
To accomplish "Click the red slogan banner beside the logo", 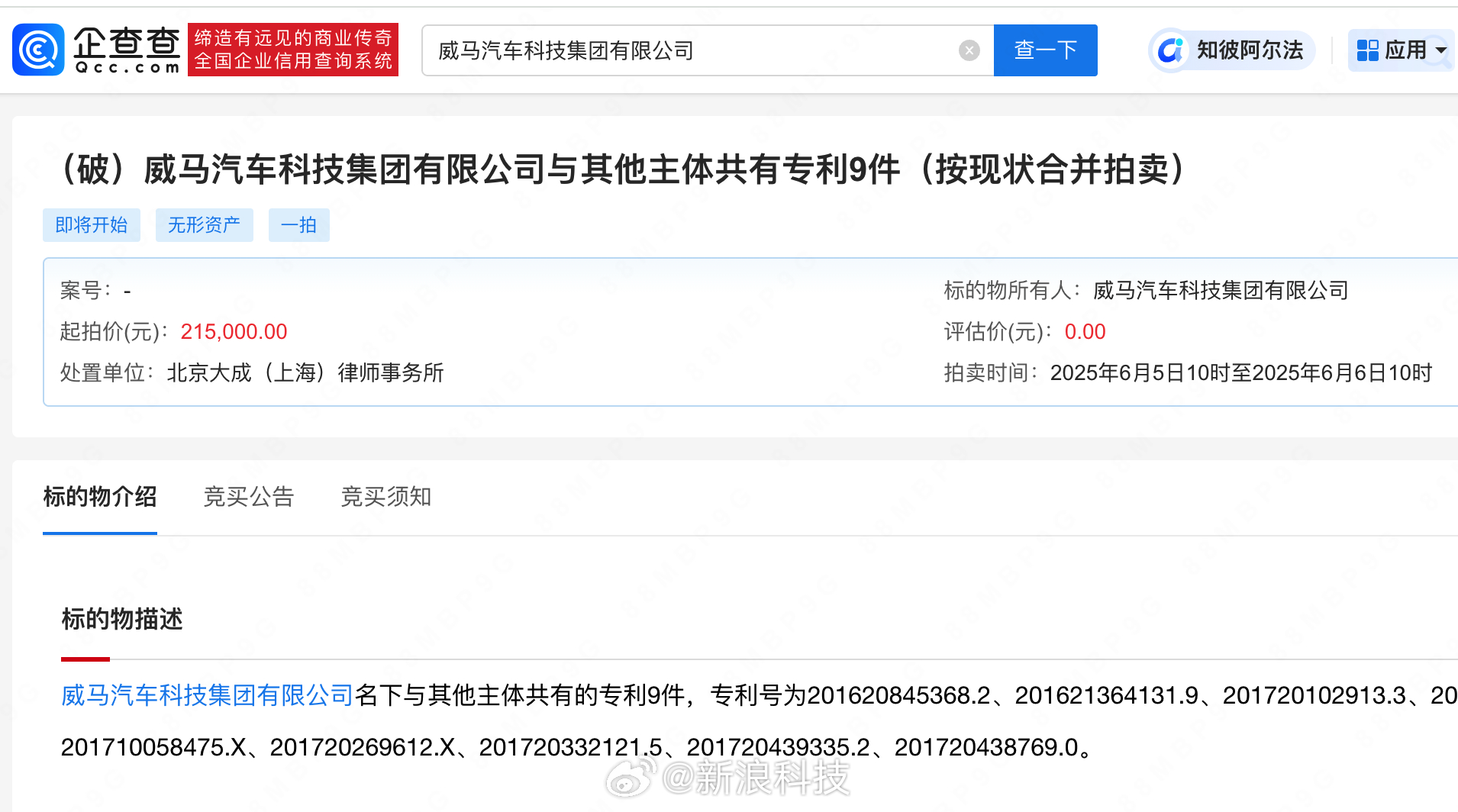I will 293,50.
